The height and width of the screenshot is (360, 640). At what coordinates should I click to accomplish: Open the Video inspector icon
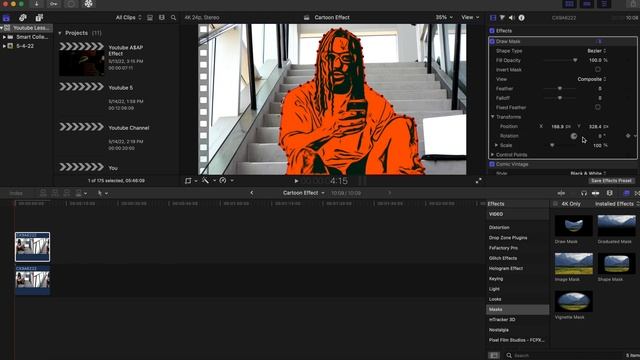493,18
